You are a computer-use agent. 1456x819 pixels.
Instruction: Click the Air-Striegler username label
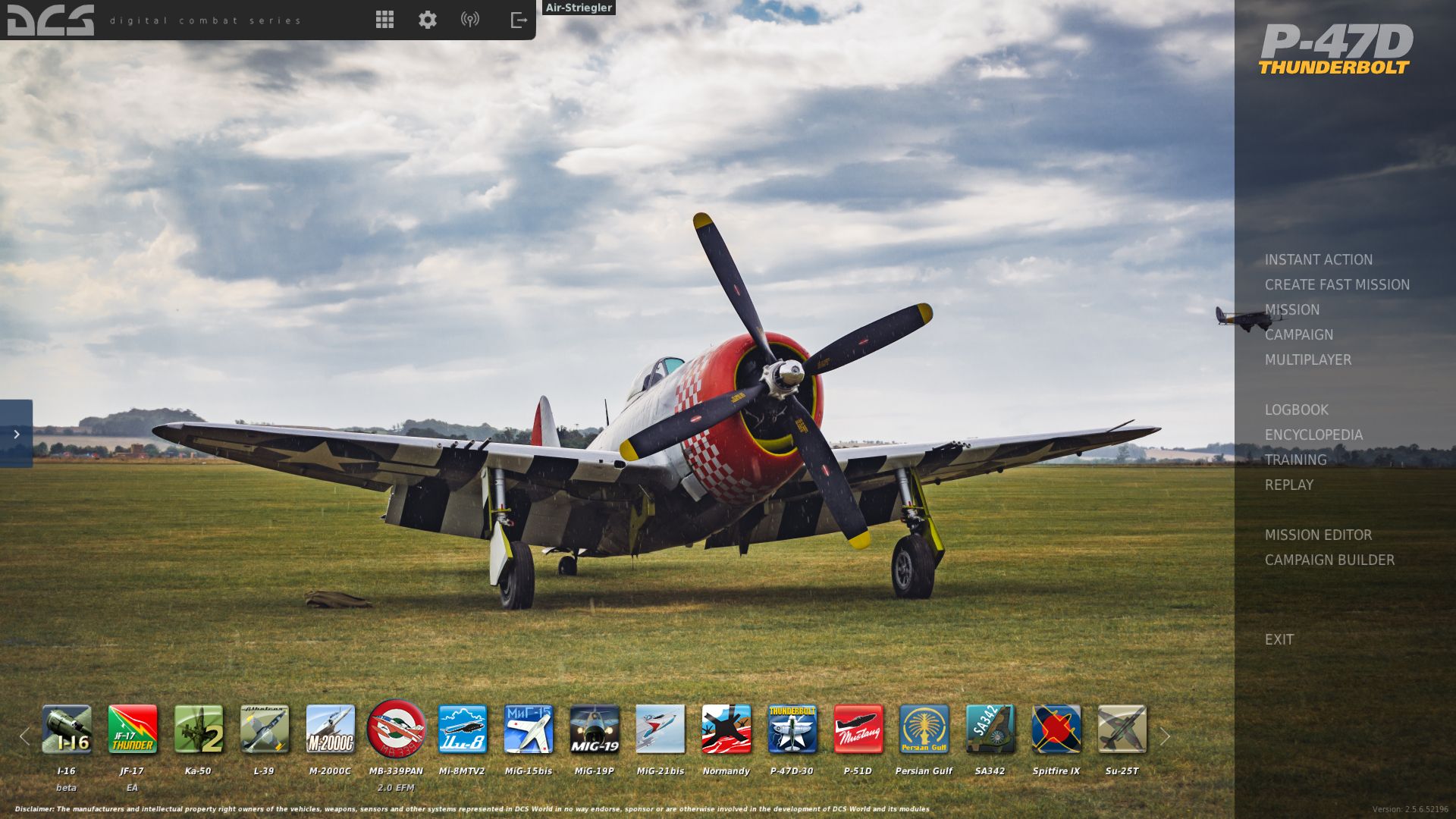(x=579, y=8)
